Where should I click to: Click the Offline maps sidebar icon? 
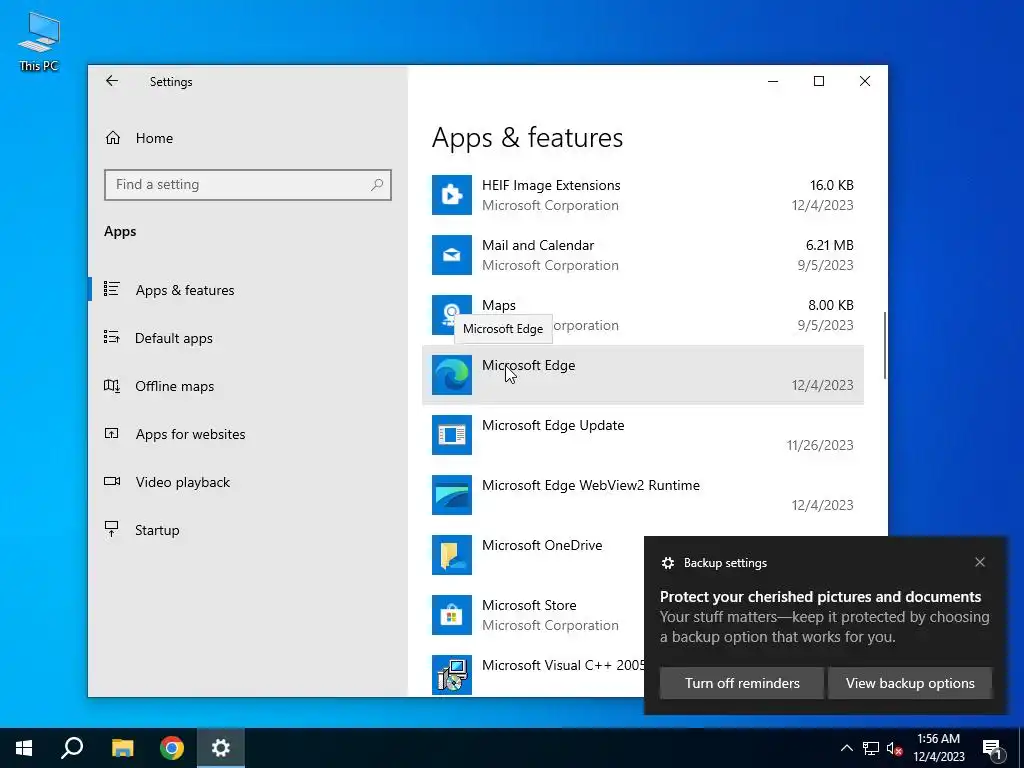pyautogui.click(x=112, y=385)
